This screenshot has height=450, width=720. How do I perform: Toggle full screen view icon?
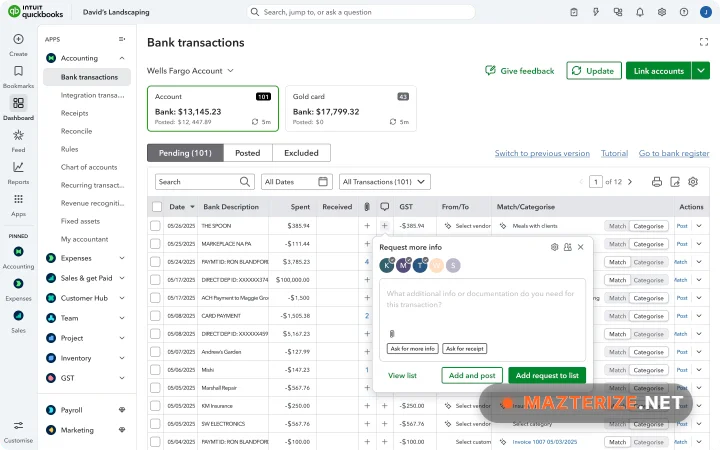[x=703, y=42]
